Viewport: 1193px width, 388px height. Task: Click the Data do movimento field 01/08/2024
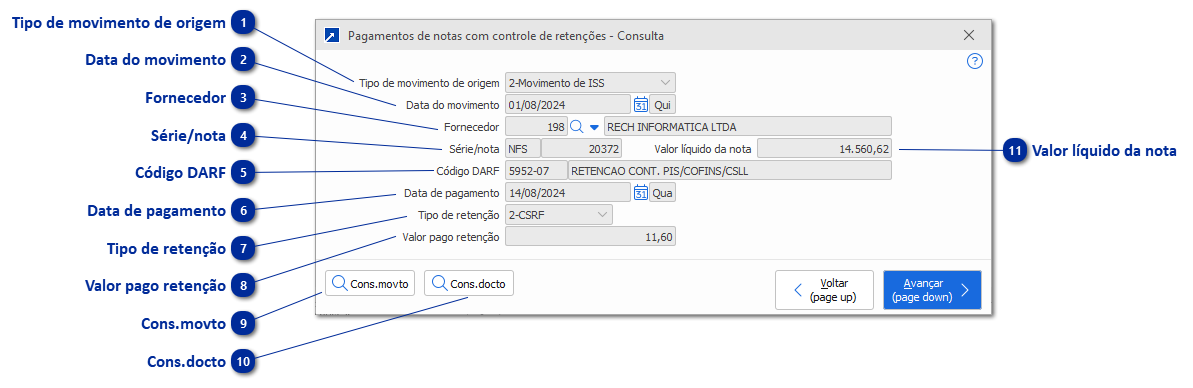(x=568, y=104)
